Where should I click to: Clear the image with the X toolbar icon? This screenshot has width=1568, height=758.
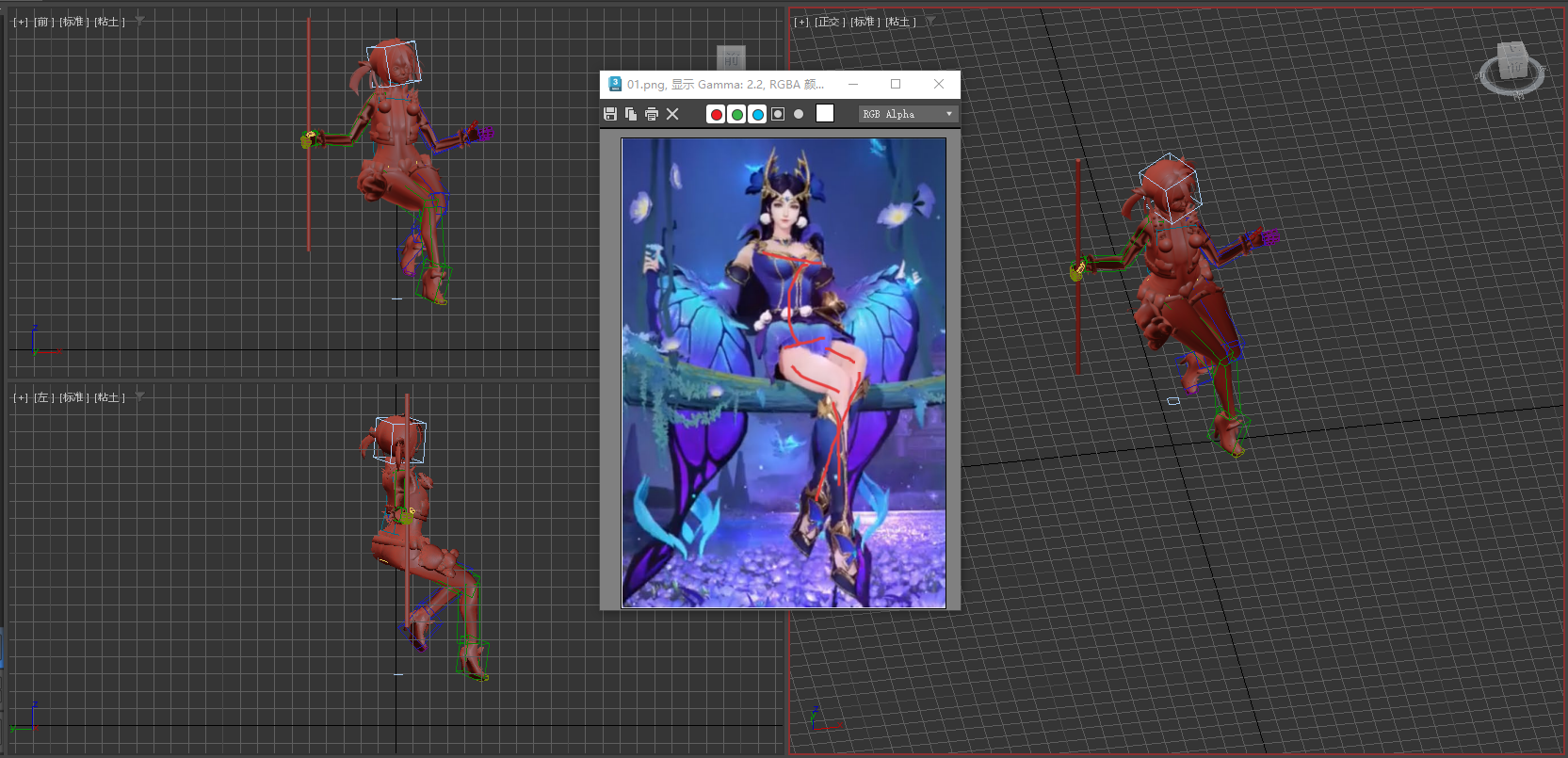672,114
